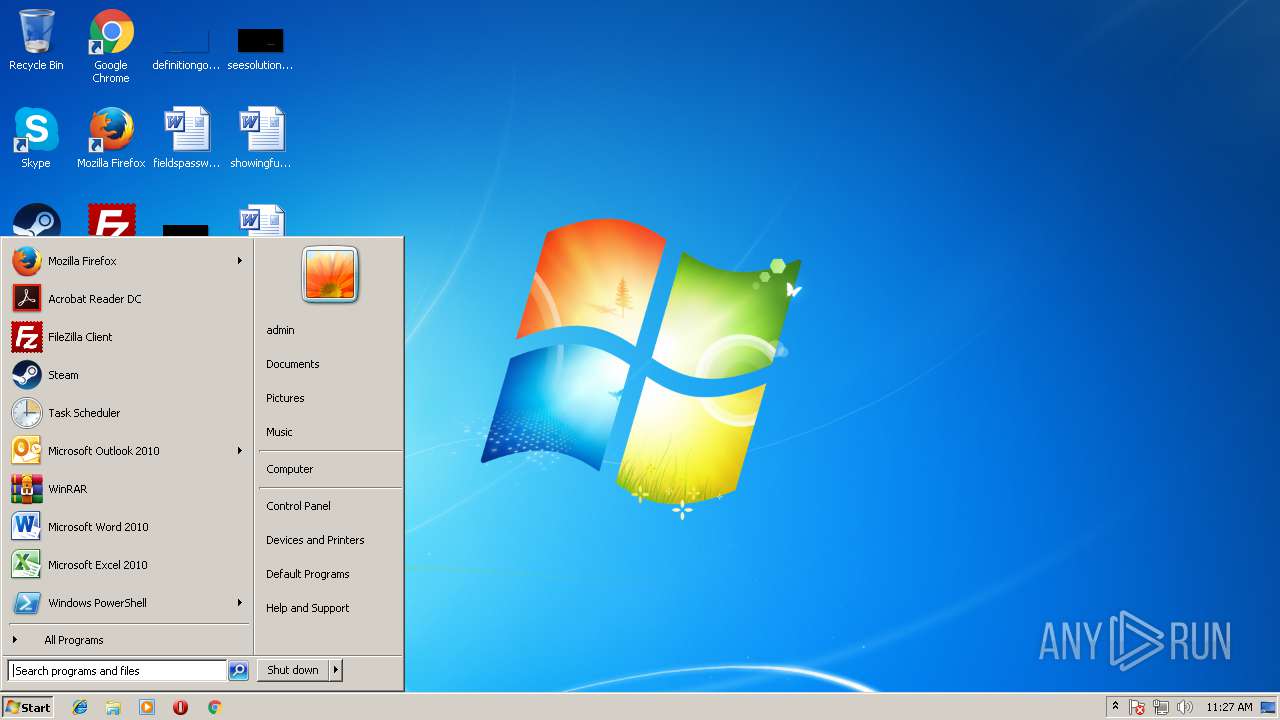Expand All Programs list

pos(128,640)
